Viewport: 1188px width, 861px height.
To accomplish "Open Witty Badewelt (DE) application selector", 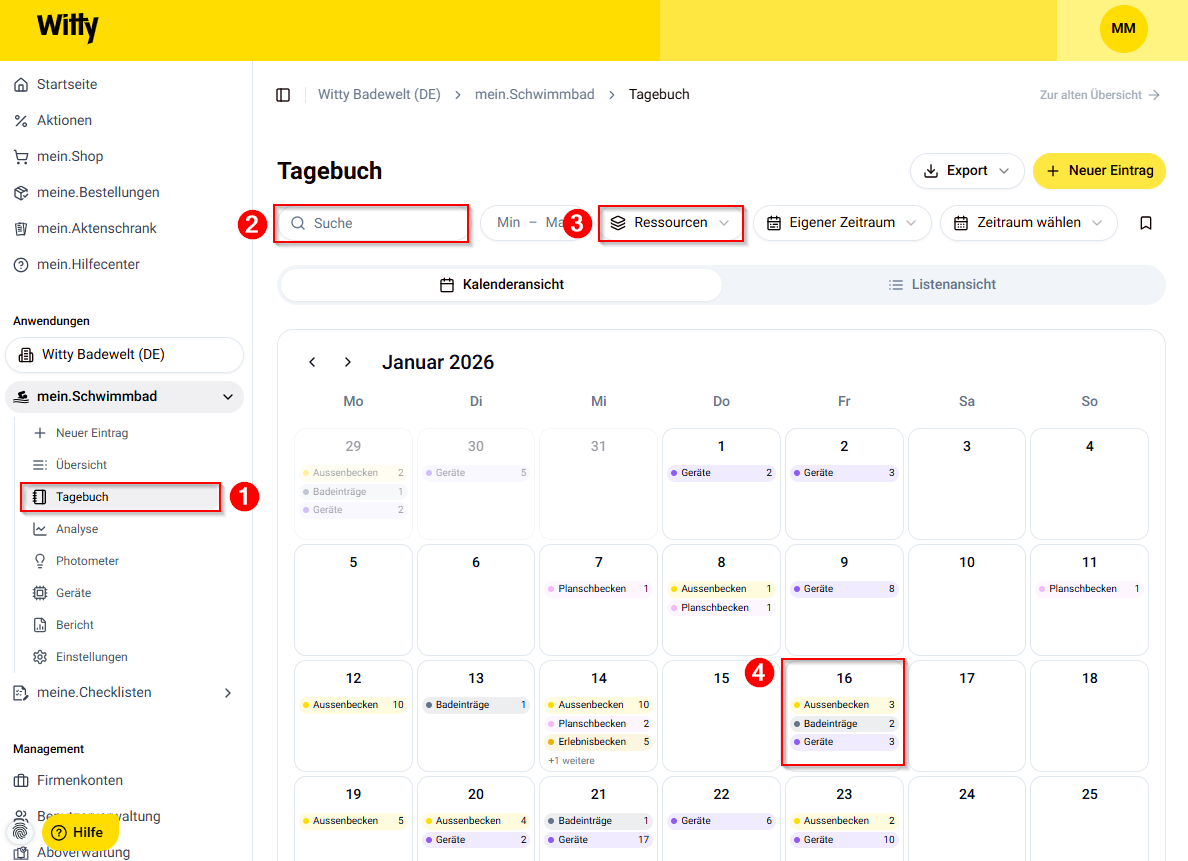I will coord(124,355).
